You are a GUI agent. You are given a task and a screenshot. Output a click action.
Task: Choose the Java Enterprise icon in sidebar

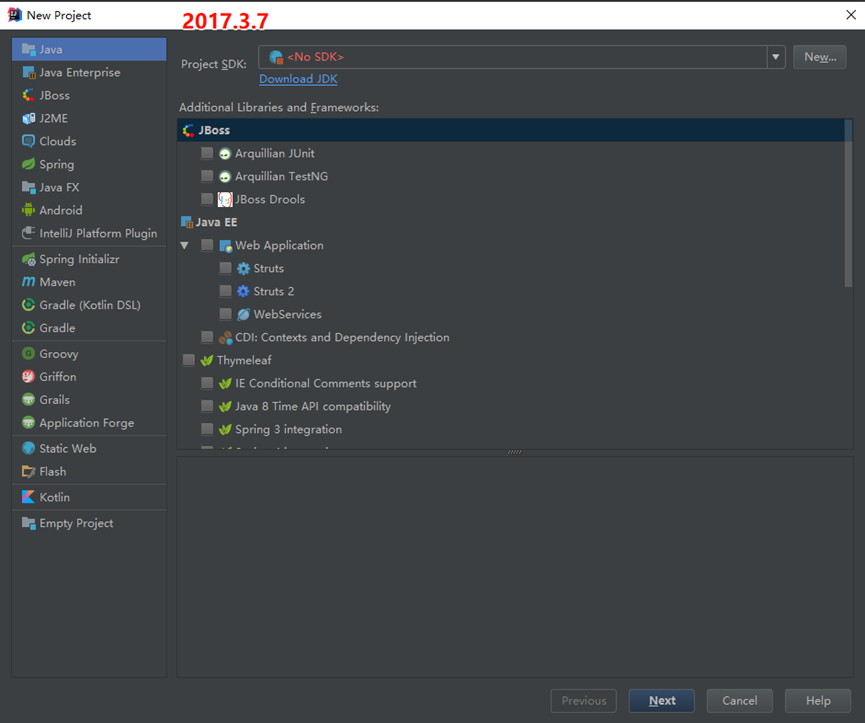click(x=29, y=72)
